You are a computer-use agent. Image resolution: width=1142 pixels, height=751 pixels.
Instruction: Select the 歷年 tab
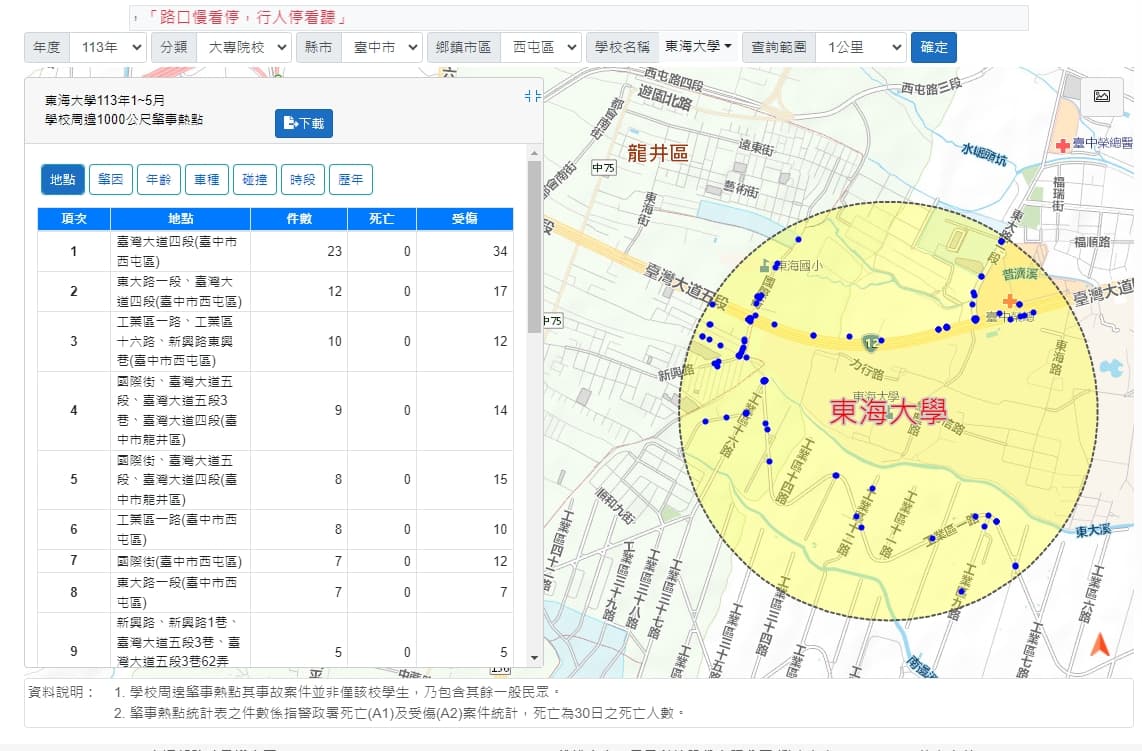350,179
